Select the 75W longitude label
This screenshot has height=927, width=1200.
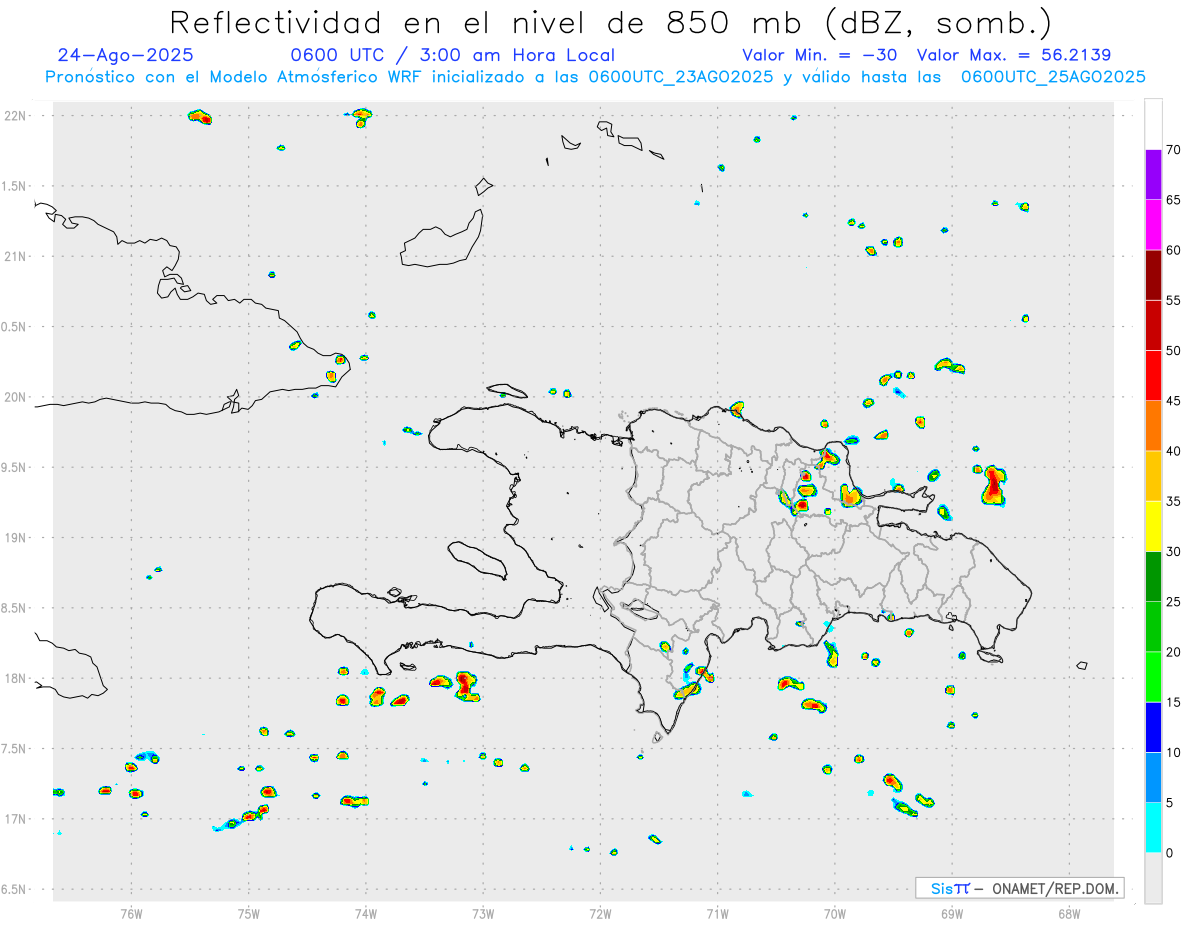tap(248, 913)
